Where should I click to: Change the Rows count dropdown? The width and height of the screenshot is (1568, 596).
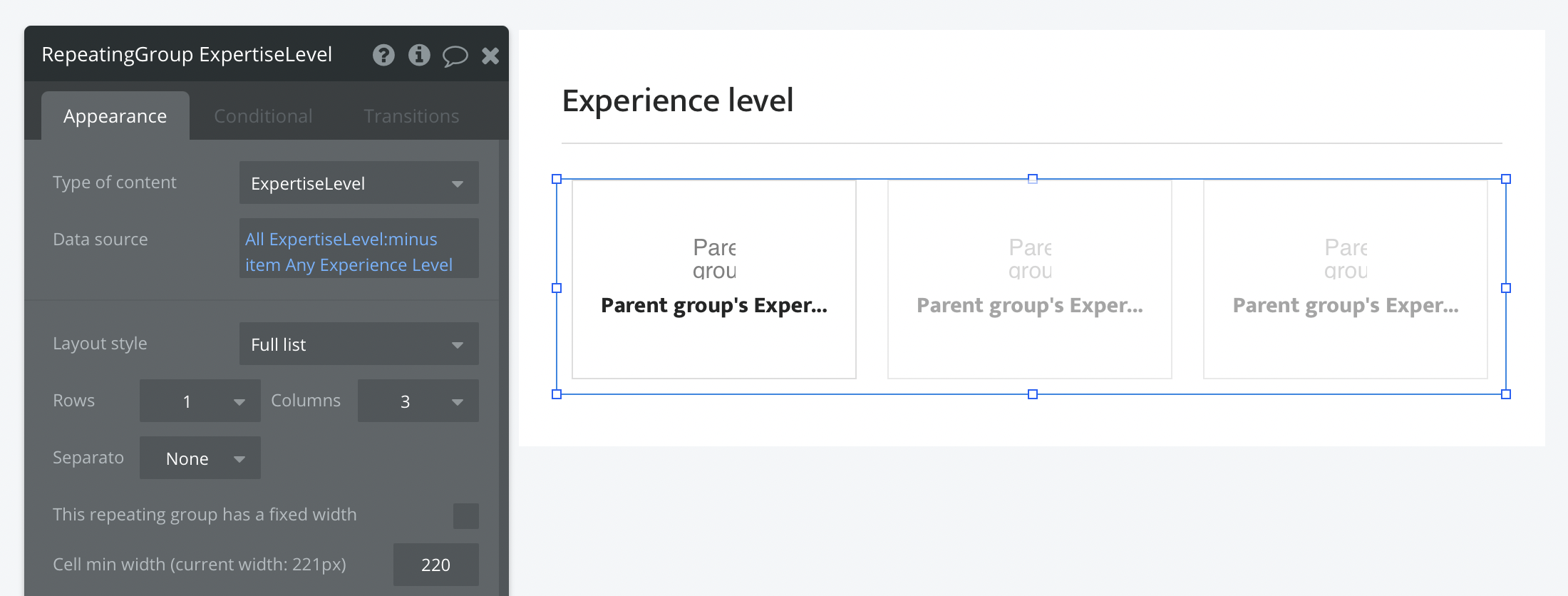[200, 401]
